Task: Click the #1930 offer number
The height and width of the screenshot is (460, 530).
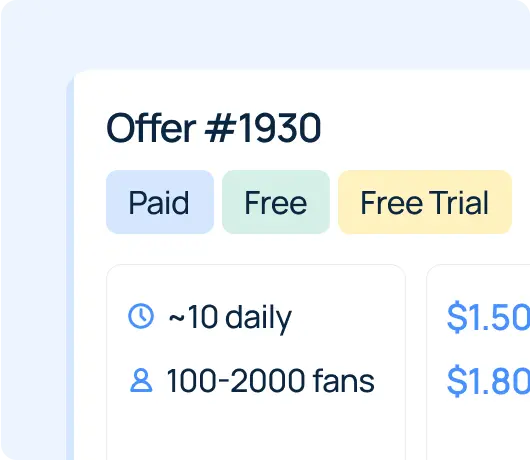Action: 263,128
